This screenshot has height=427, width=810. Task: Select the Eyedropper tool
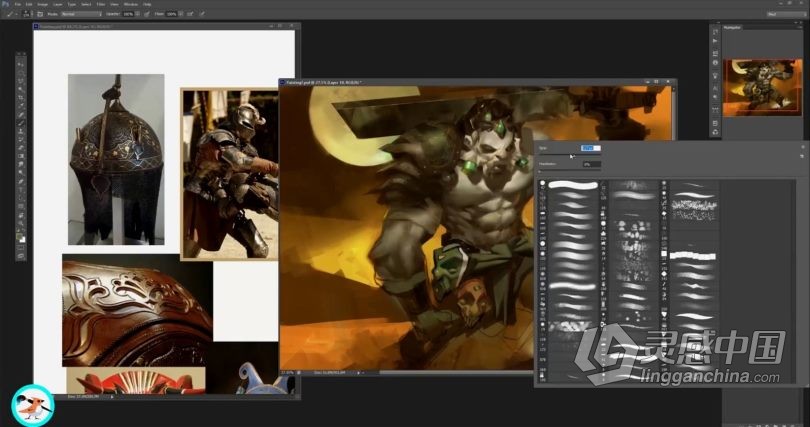click(x=21, y=105)
